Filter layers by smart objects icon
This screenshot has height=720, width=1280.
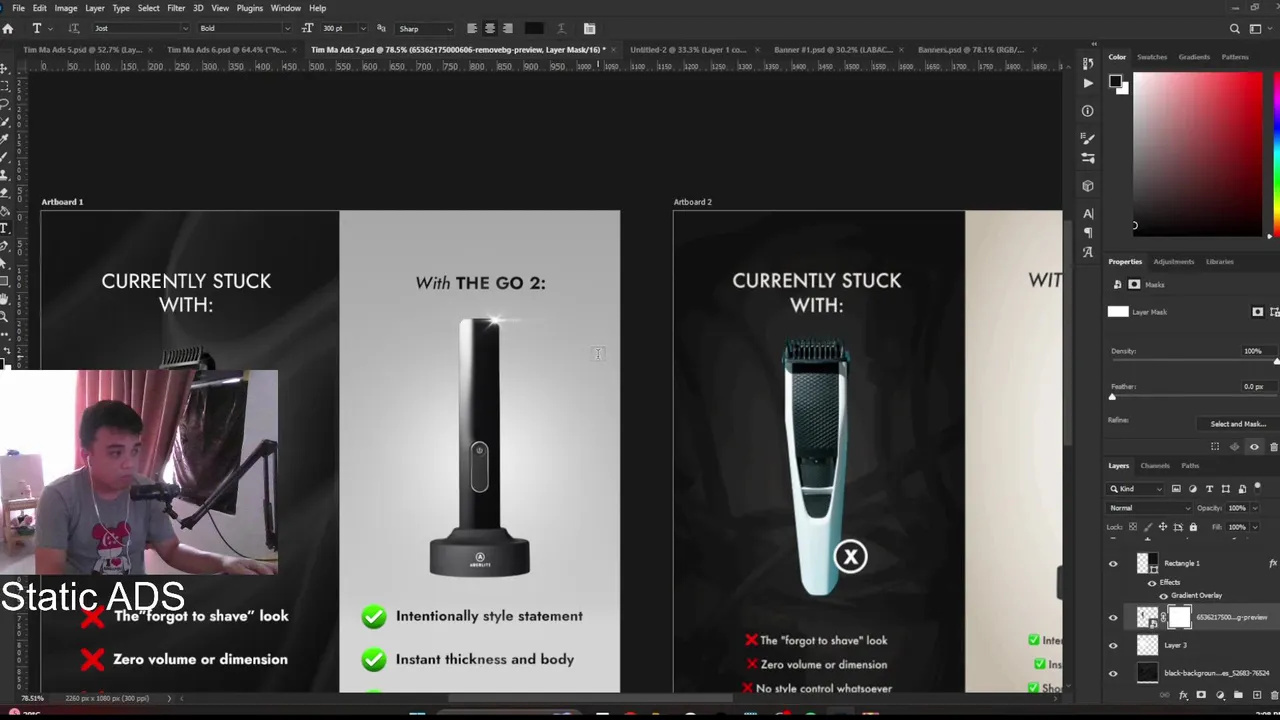(x=1242, y=489)
